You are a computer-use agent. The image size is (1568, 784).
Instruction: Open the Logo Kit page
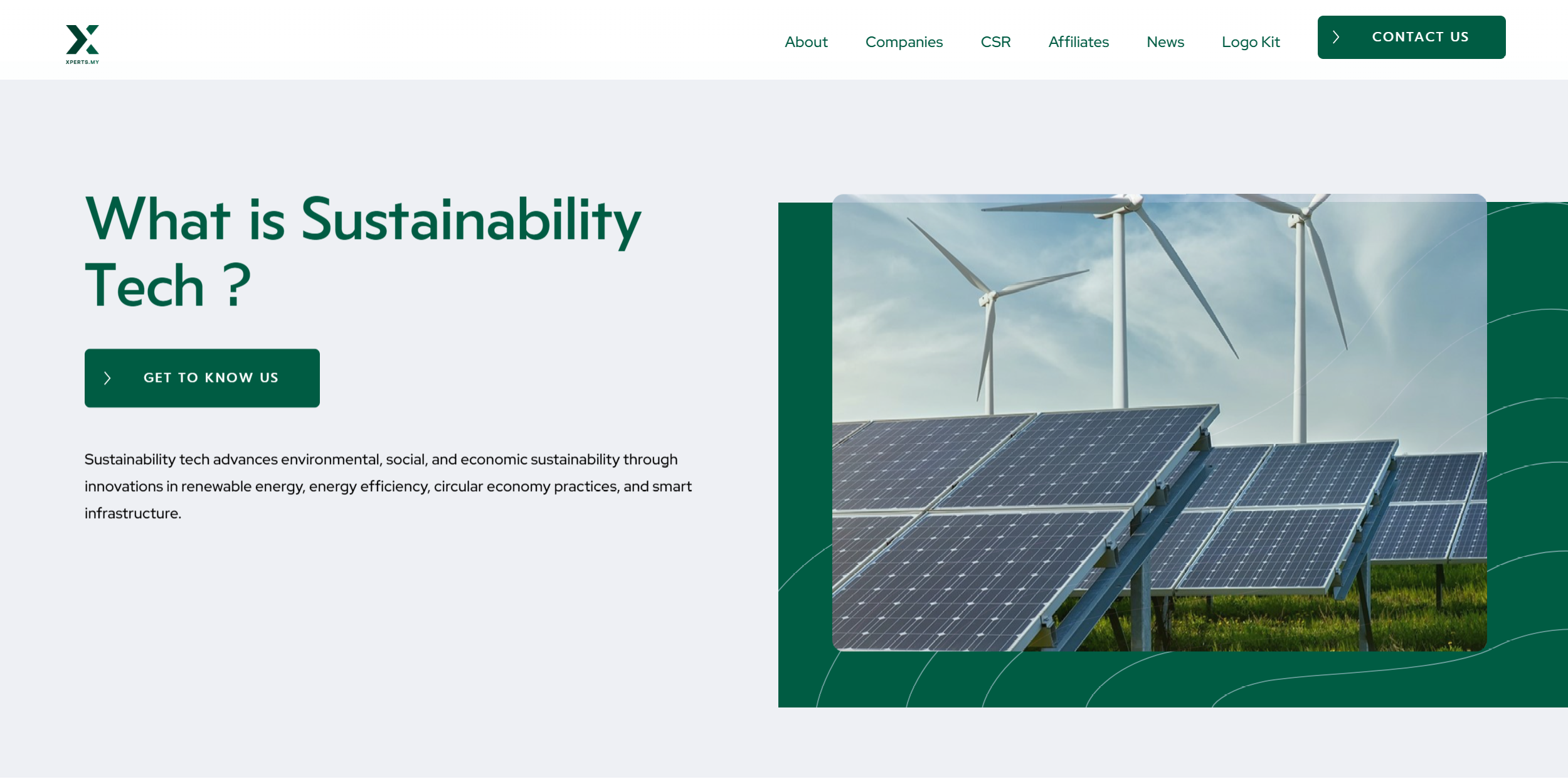(x=1250, y=42)
